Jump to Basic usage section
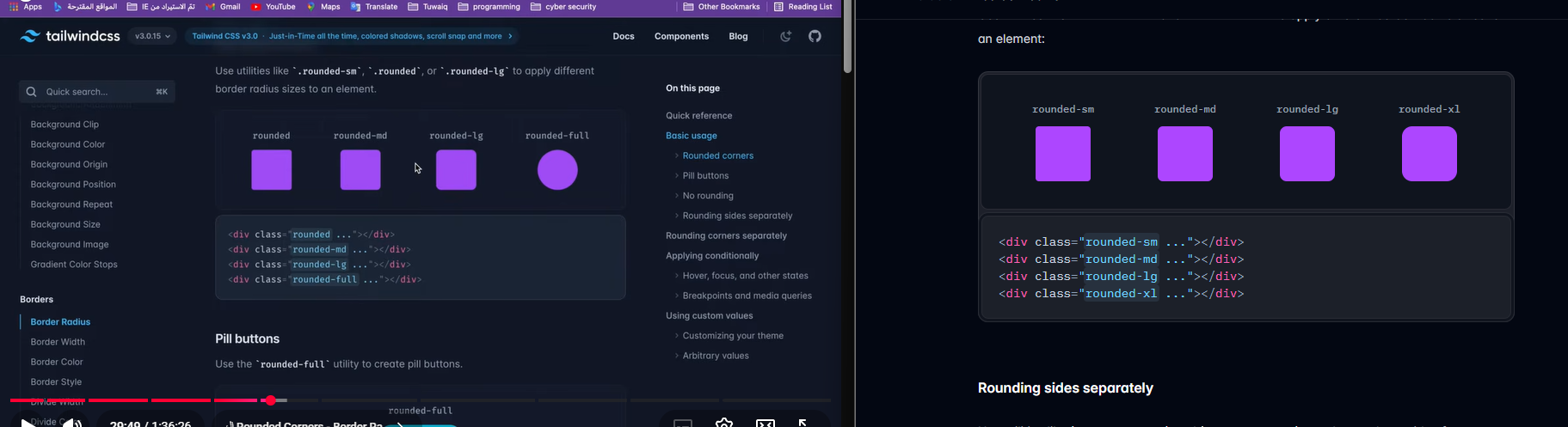This screenshot has width=1568, height=427. click(692, 136)
